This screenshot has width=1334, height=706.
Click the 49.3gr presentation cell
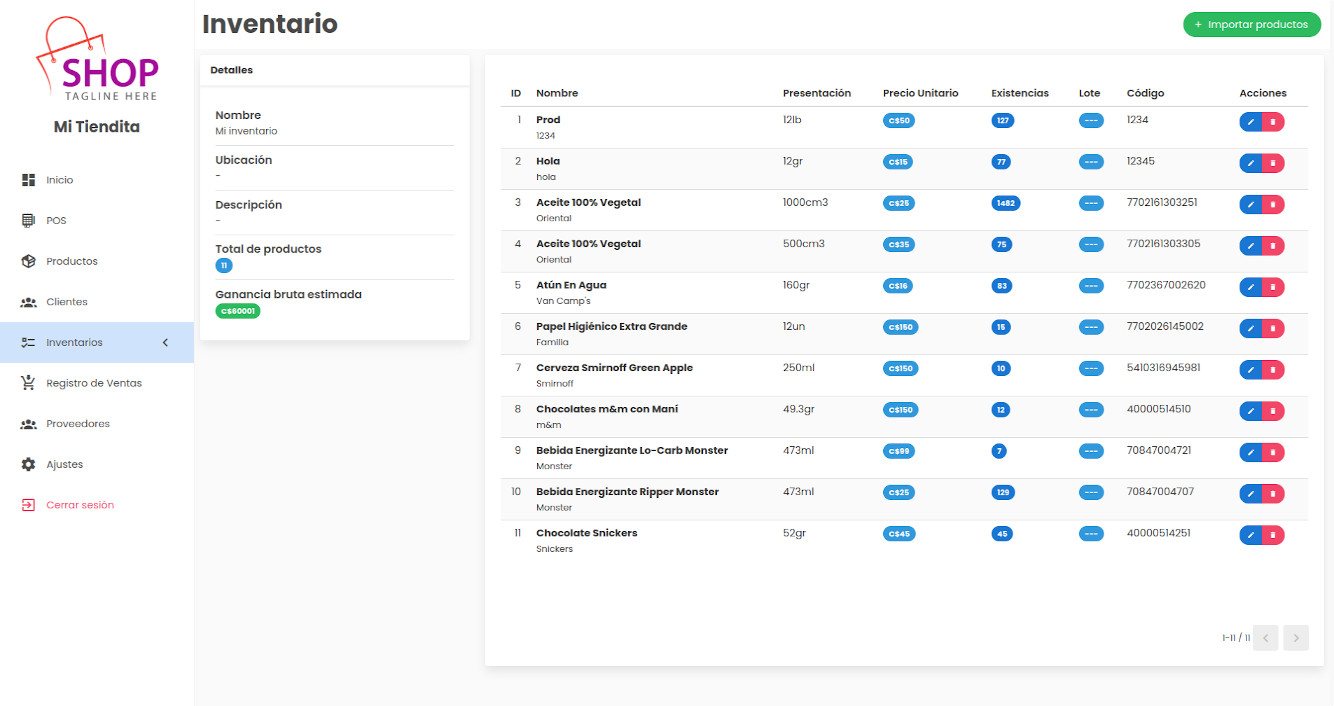point(799,409)
